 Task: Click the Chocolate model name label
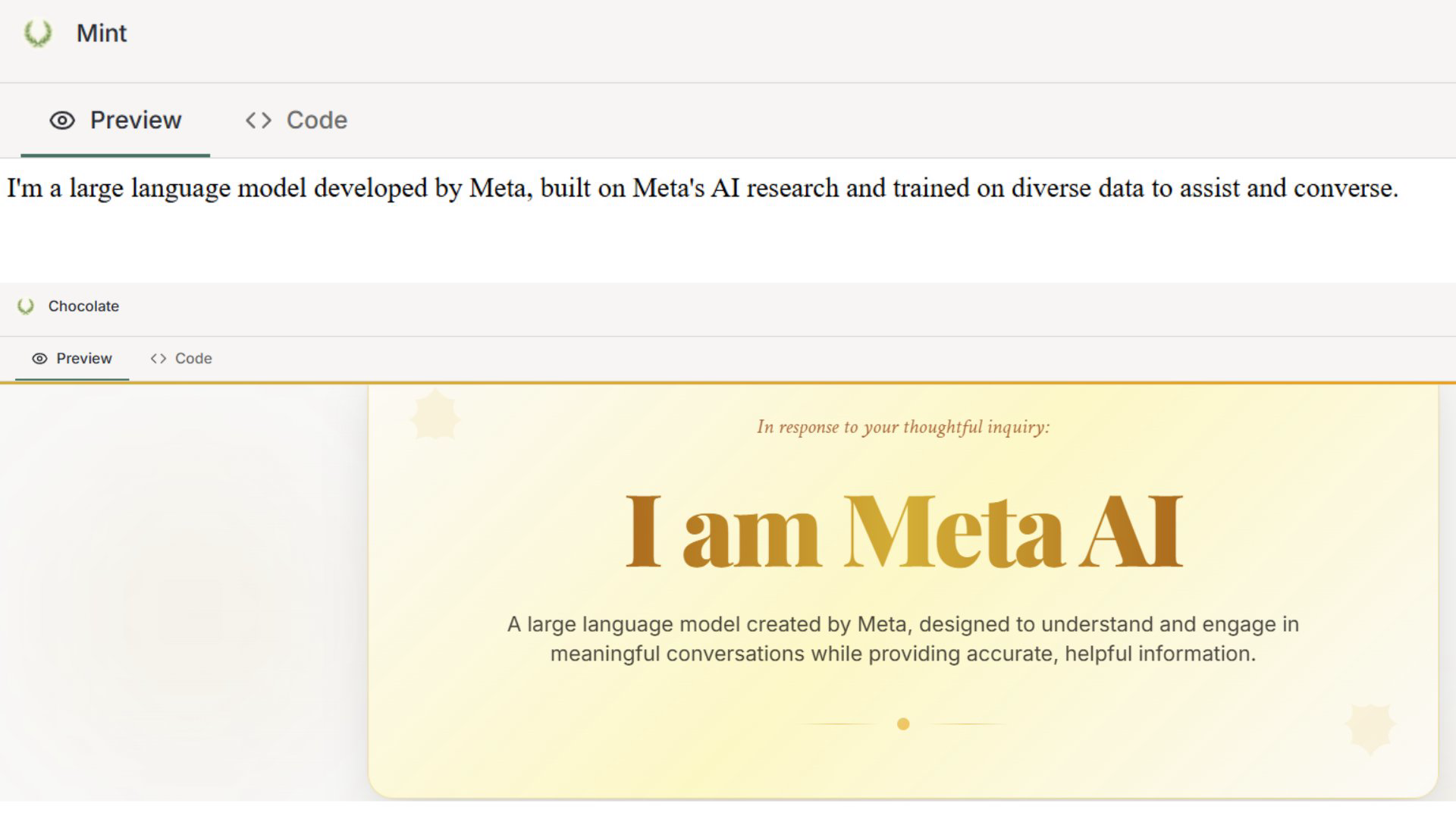point(83,306)
